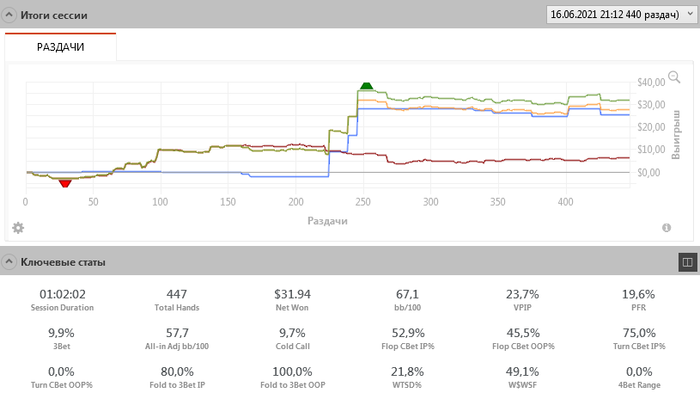Click the Fold to 3Bet IP stat

coord(177,377)
